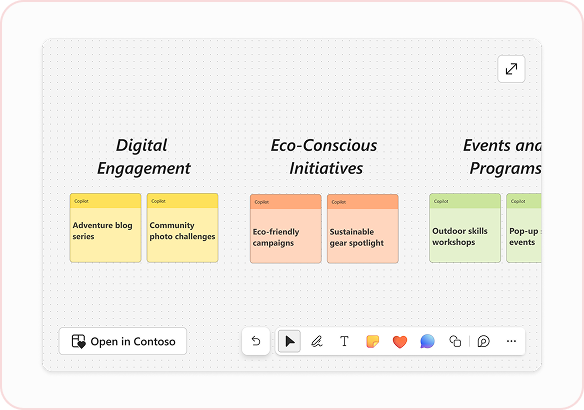
Task: Click the undo arrow button
Action: point(256,341)
